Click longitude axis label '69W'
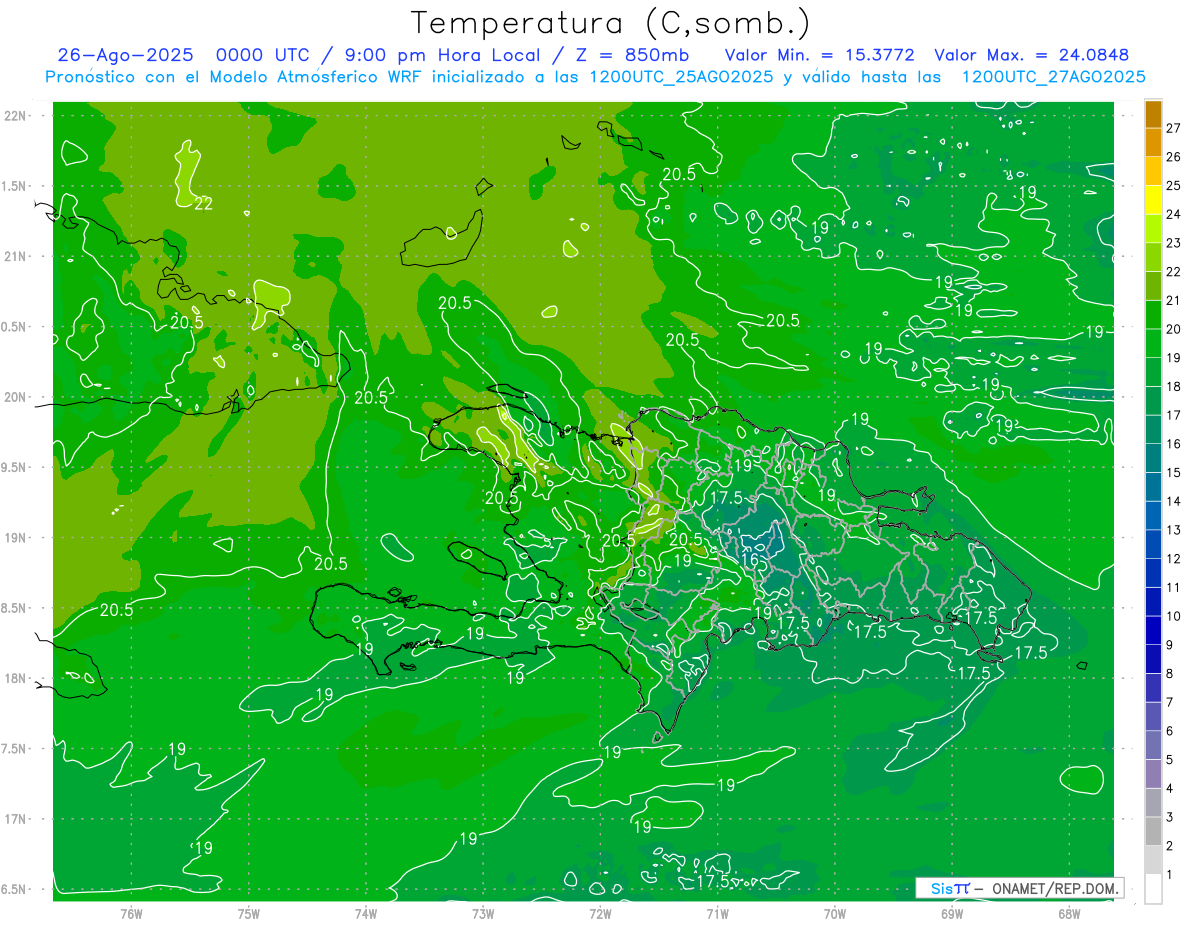This screenshot has width=1200, height=927. (952, 914)
